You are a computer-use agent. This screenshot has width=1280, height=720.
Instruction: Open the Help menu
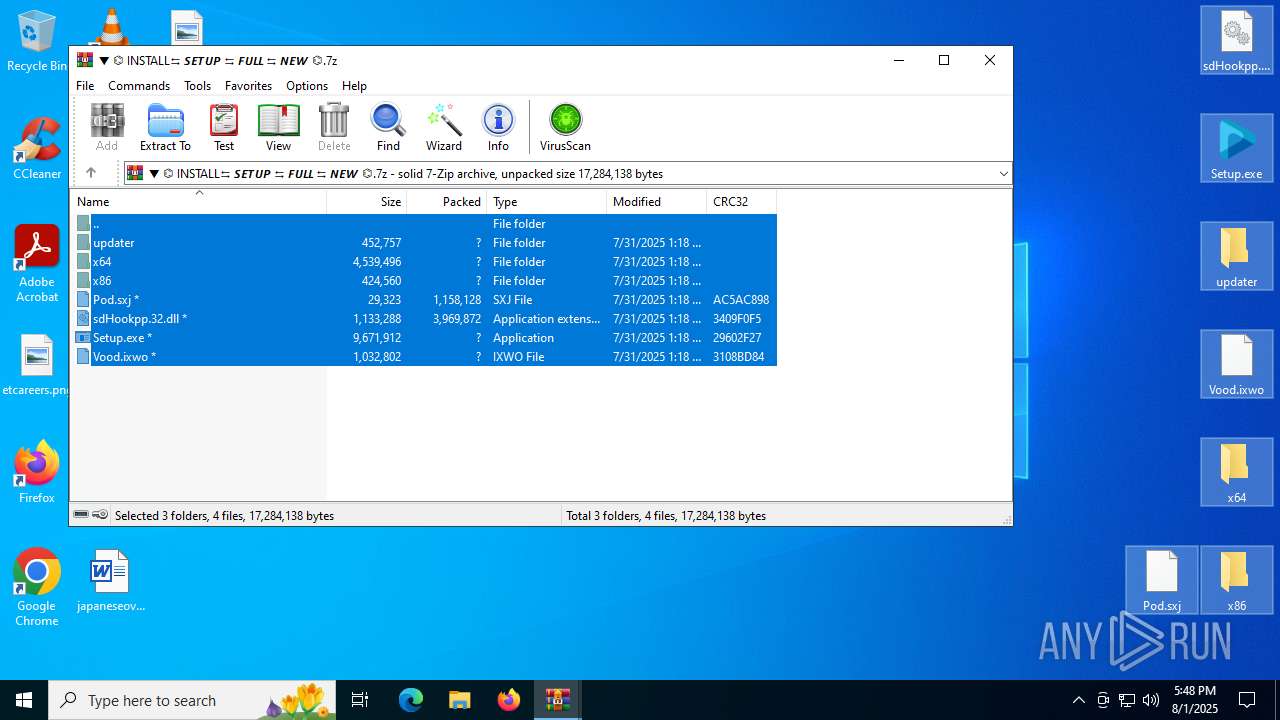(354, 86)
